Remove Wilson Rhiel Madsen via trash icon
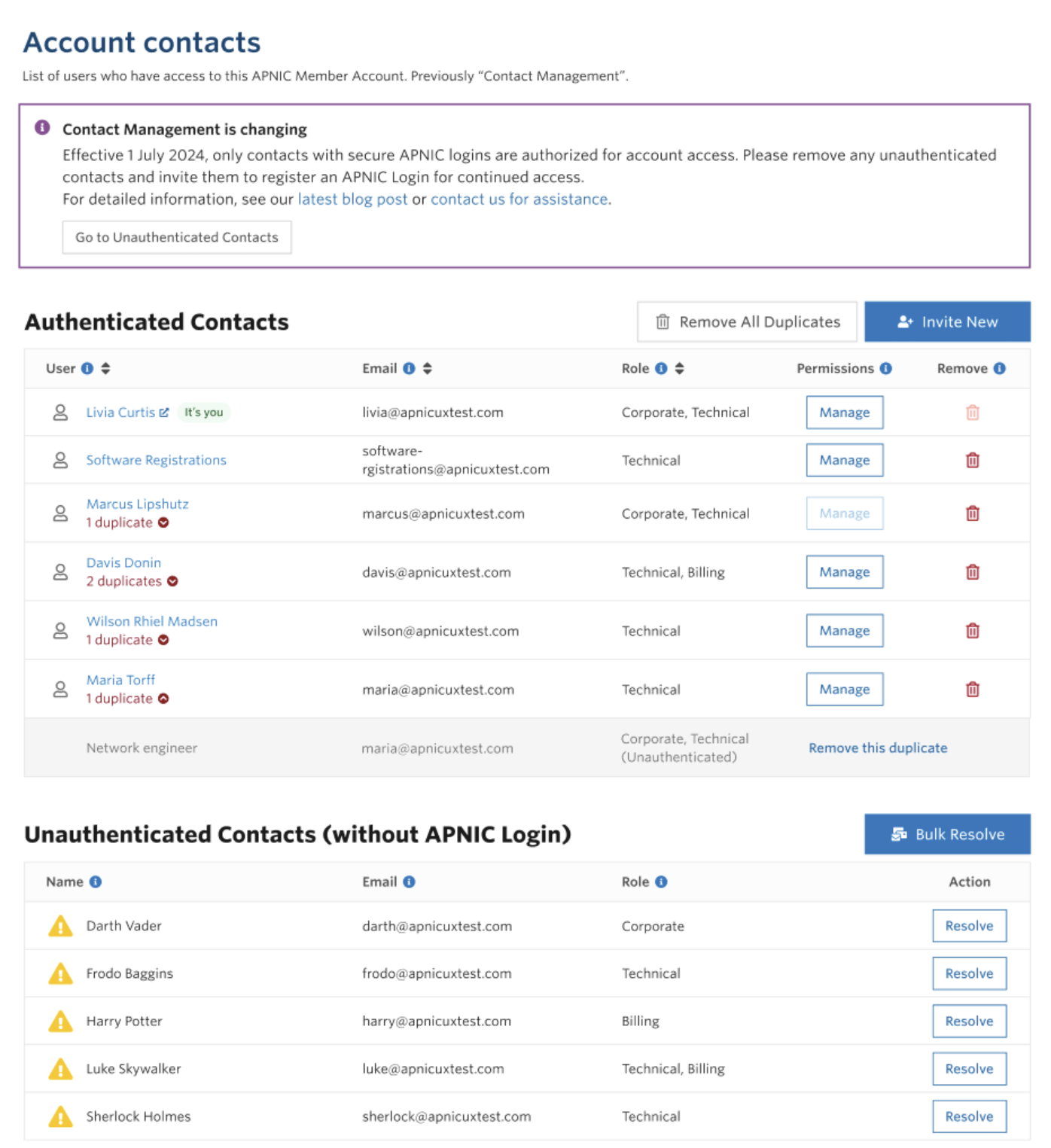 [x=972, y=631]
